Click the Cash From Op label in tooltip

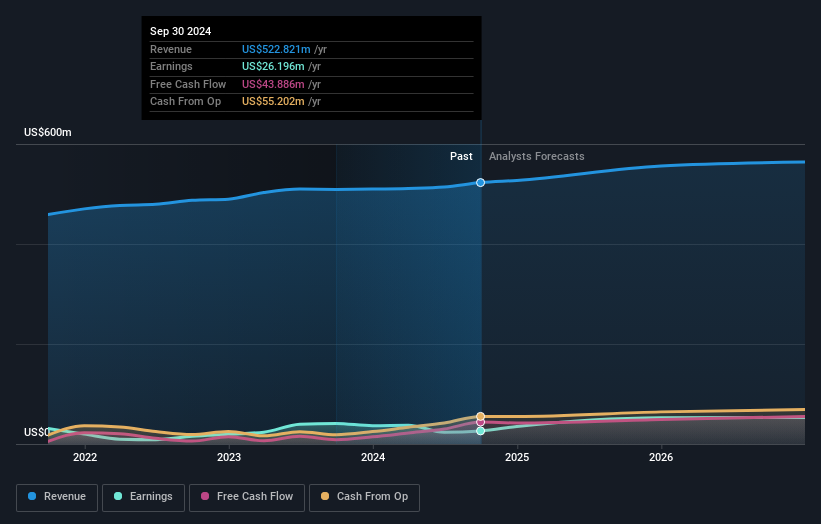tap(185, 102)
